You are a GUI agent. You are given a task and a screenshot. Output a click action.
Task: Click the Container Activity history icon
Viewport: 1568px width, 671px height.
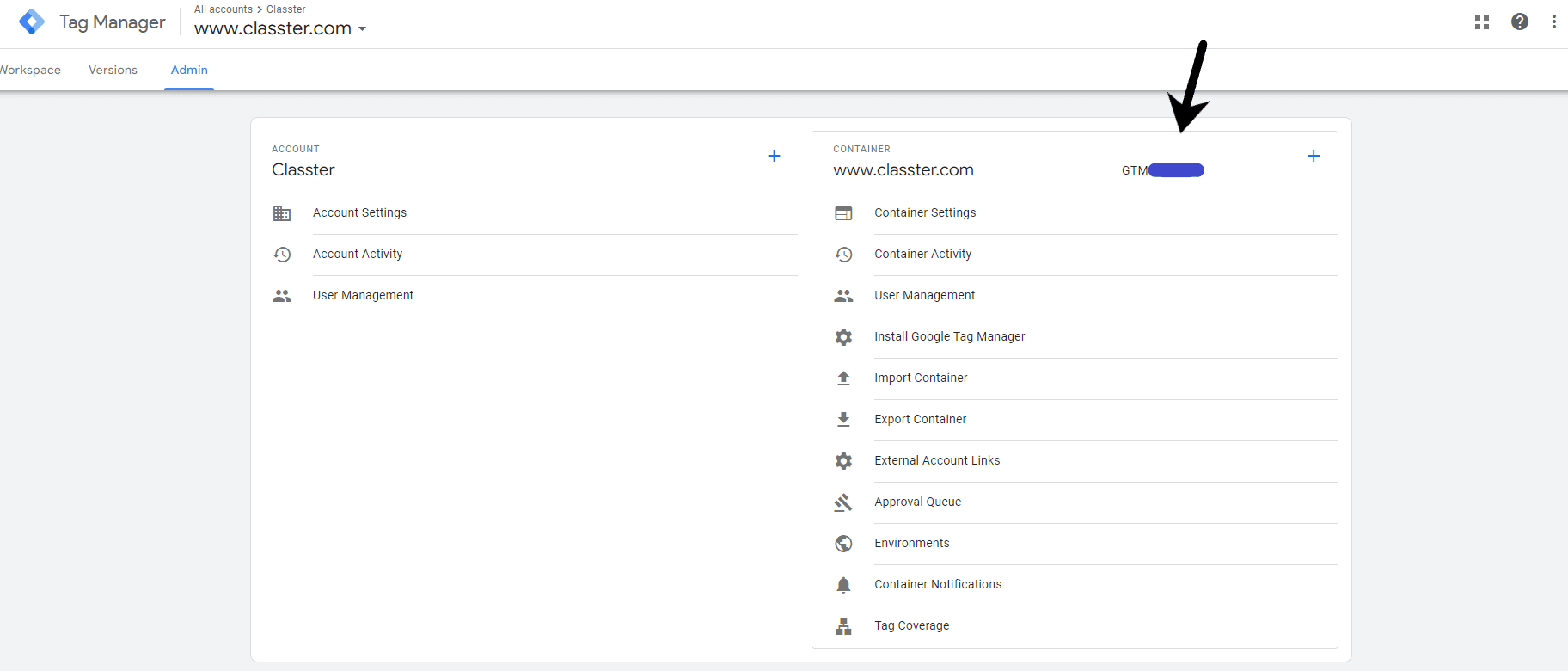pyautogui.click(x=843, y=255)
